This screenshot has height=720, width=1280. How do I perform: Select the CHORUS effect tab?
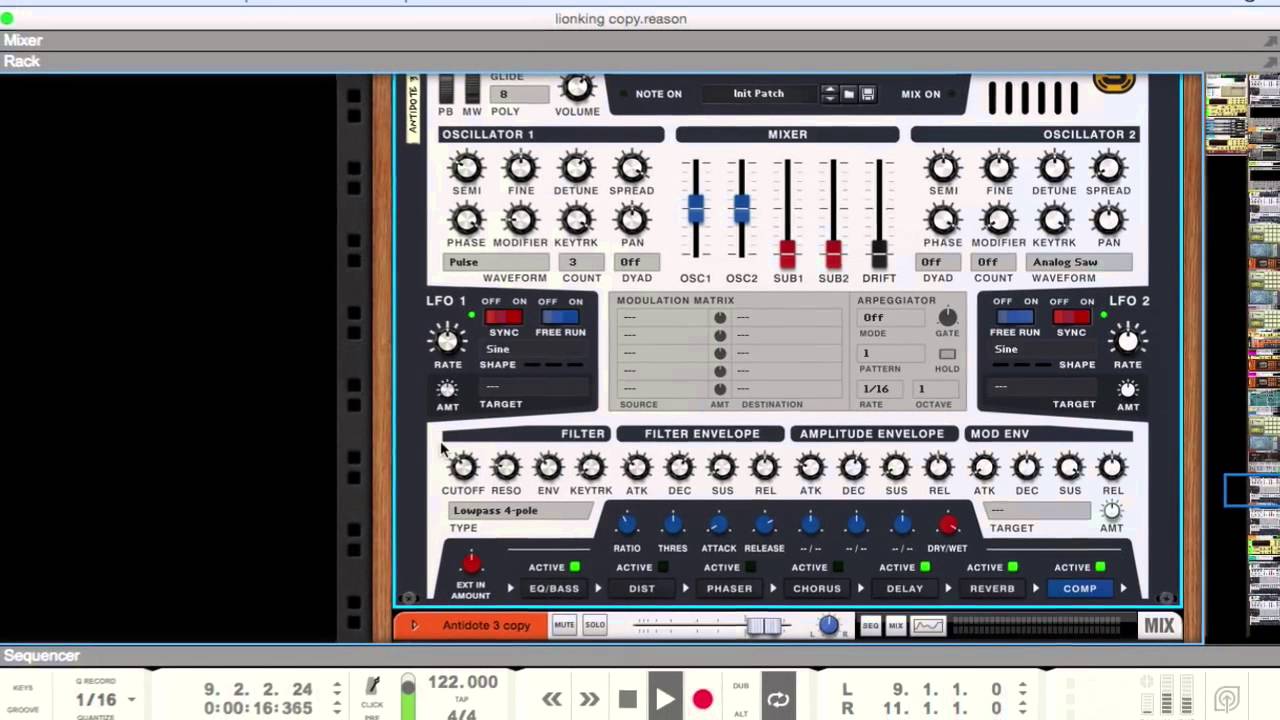(817, 589)
